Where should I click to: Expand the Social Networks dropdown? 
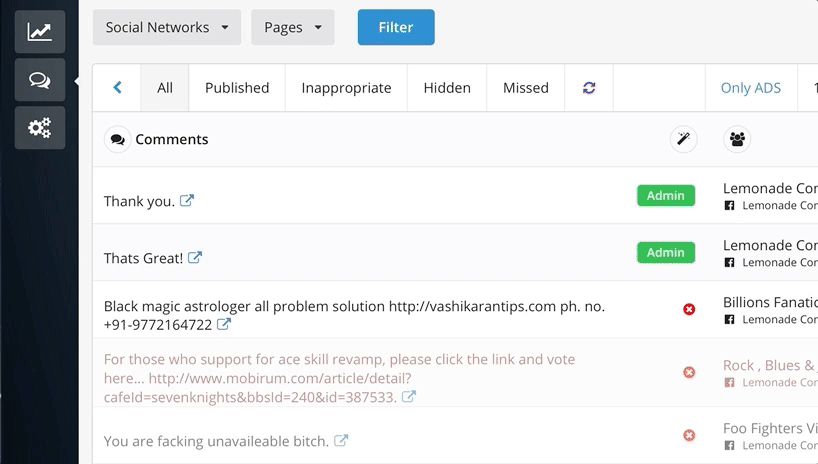[167, 28]
